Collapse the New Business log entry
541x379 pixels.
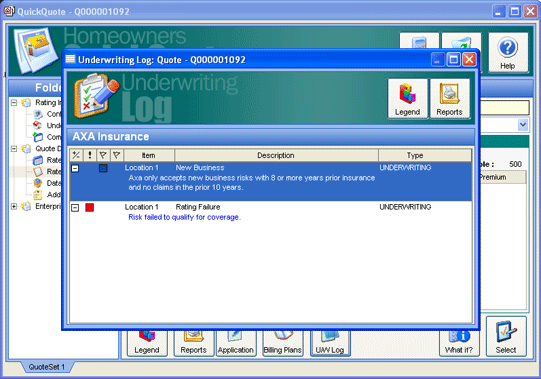point(75,168)
